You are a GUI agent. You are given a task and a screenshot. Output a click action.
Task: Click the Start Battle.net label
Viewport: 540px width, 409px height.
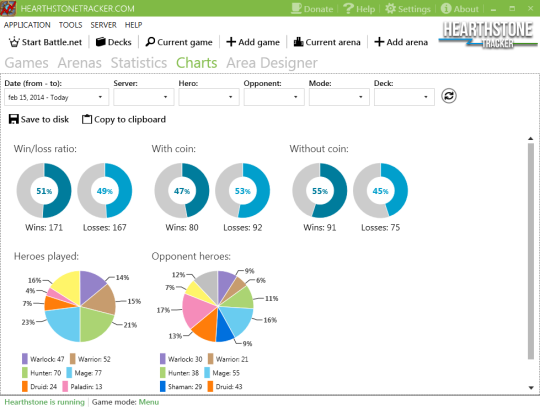click(x=52, y=42)
